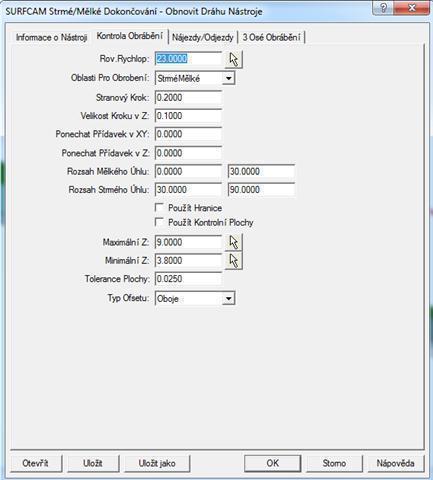Open Nápověda help button

(395, 463)
